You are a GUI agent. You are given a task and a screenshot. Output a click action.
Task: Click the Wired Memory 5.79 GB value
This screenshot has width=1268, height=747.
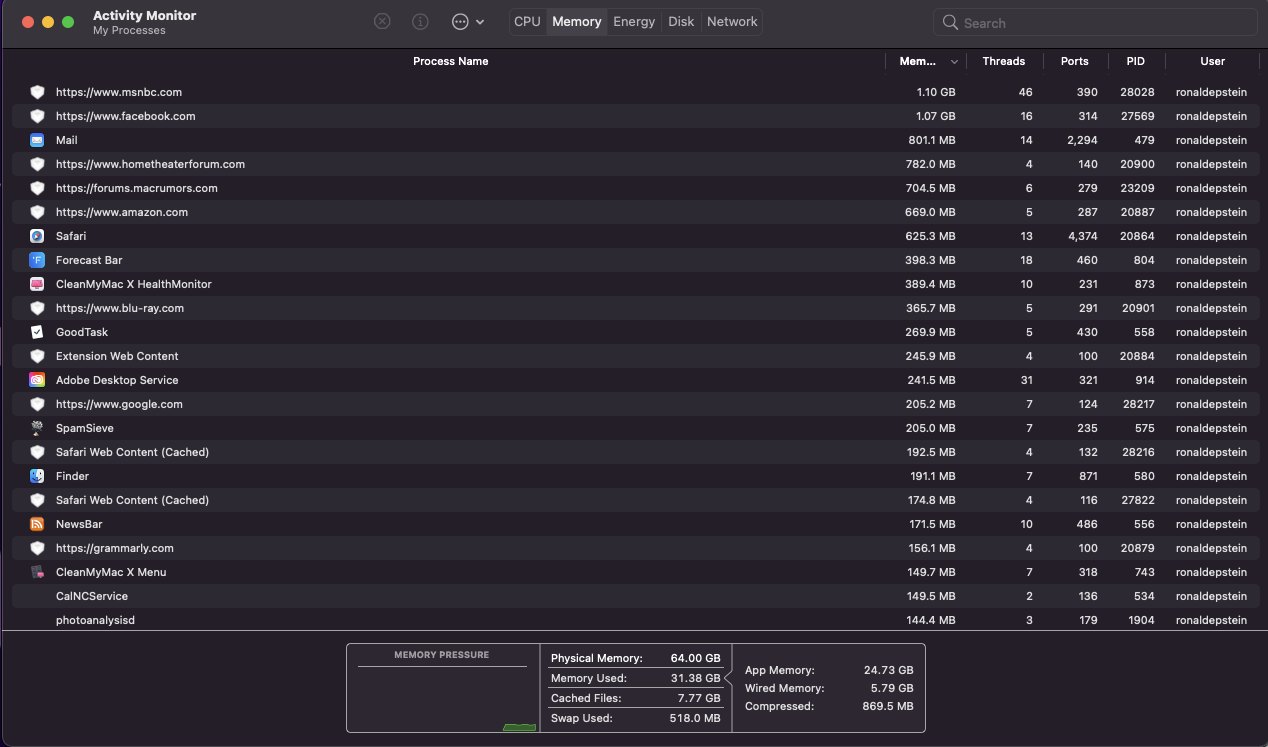pos(892,688)
